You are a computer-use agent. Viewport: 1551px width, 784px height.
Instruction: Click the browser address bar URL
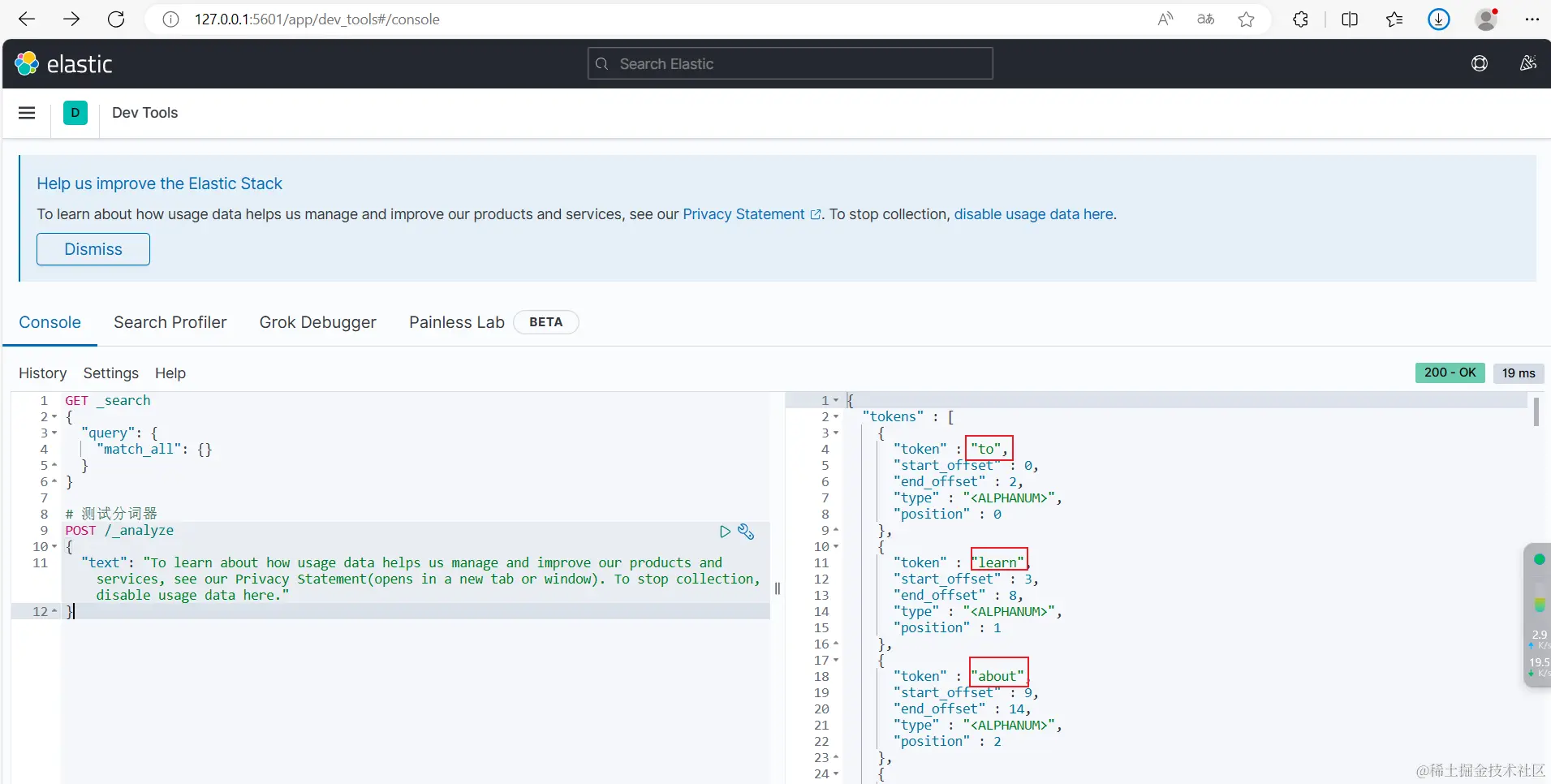pos(317,19)
